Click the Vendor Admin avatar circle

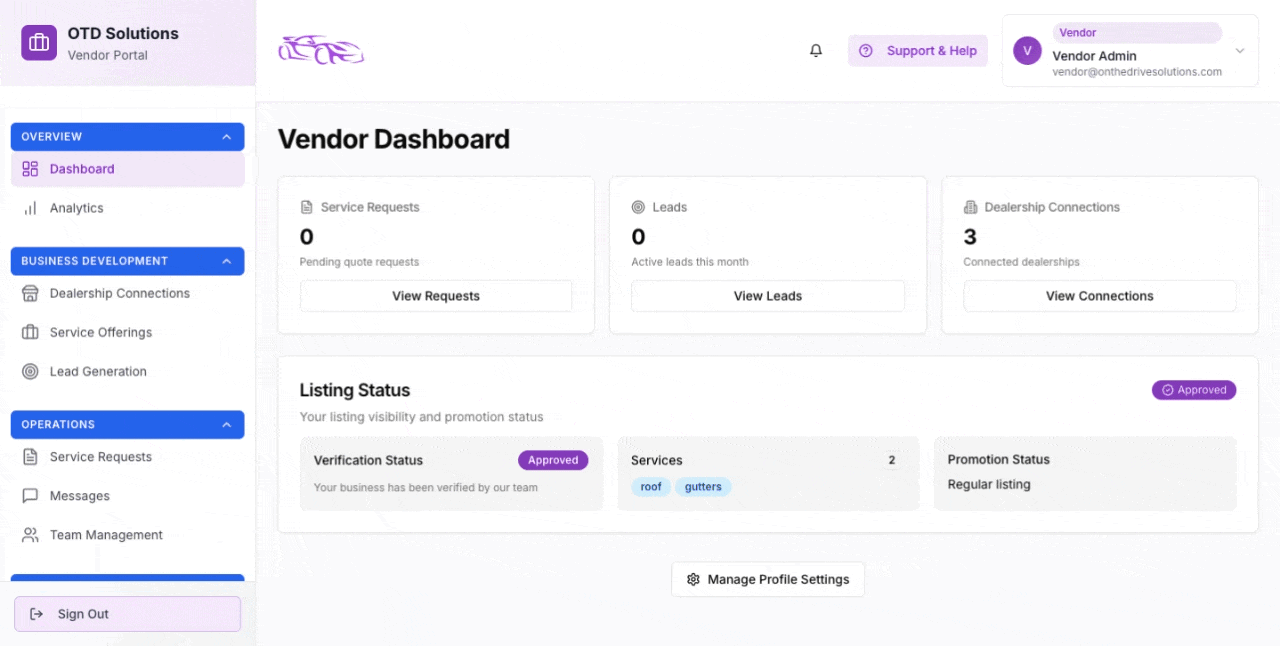pos(1027,51)
